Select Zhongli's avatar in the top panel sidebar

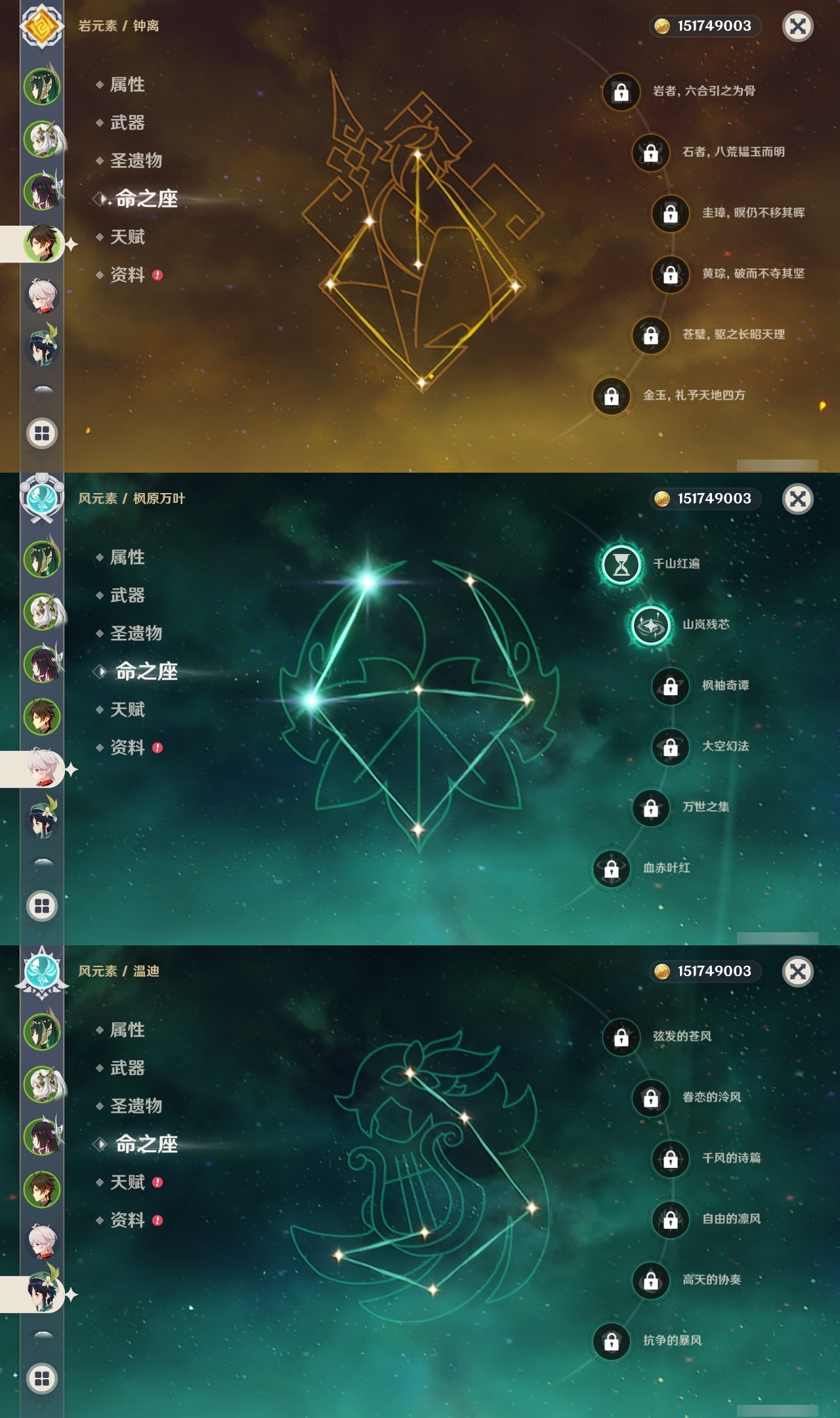[x=42, y=244]
